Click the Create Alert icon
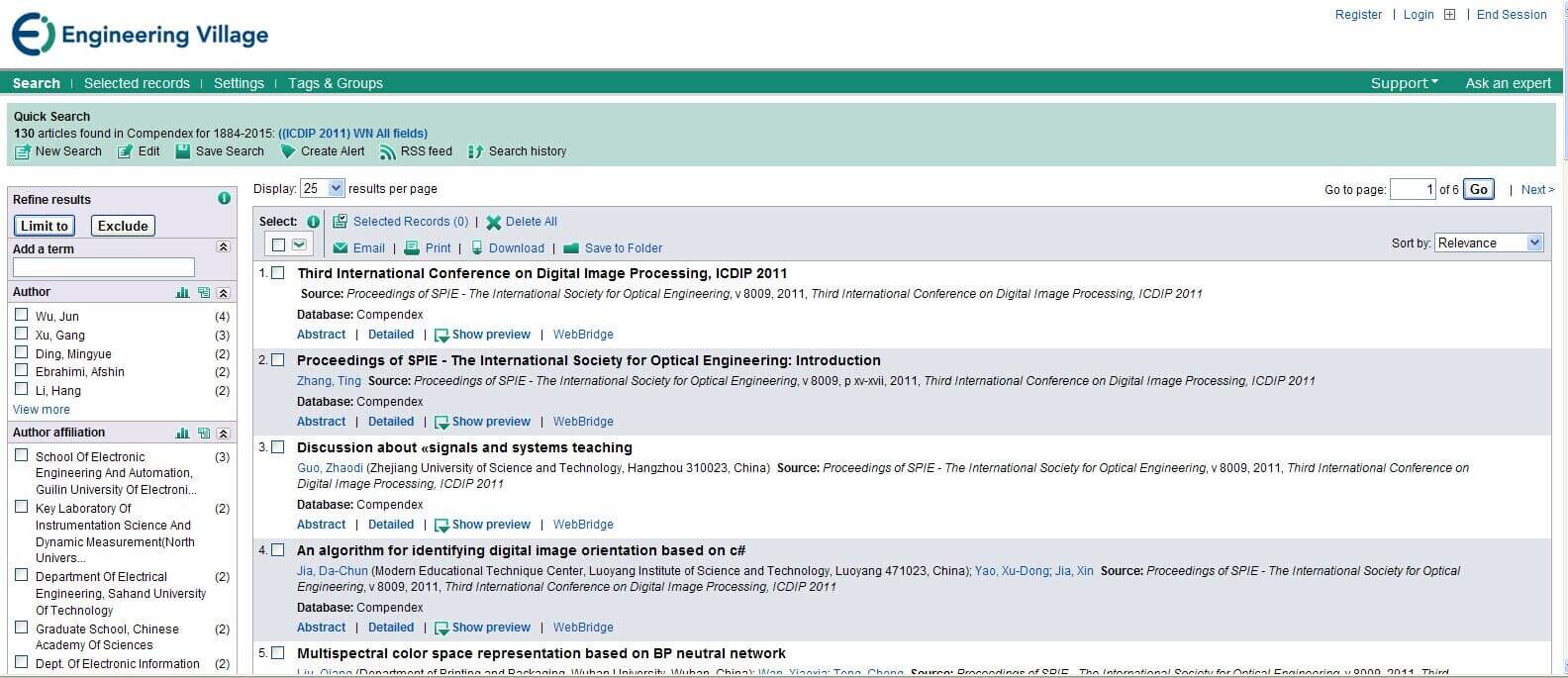 click(288, 151)
